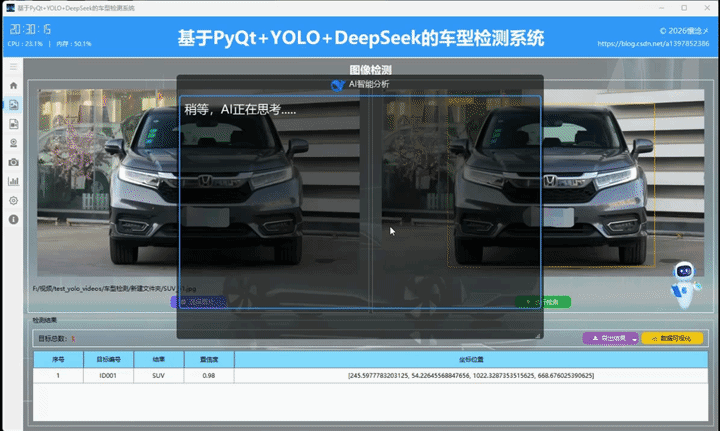The height and width of the screenshot is (431, 720).
Task: Select the coordinates cell starting 245.597
Action: [x=471, y=375]
